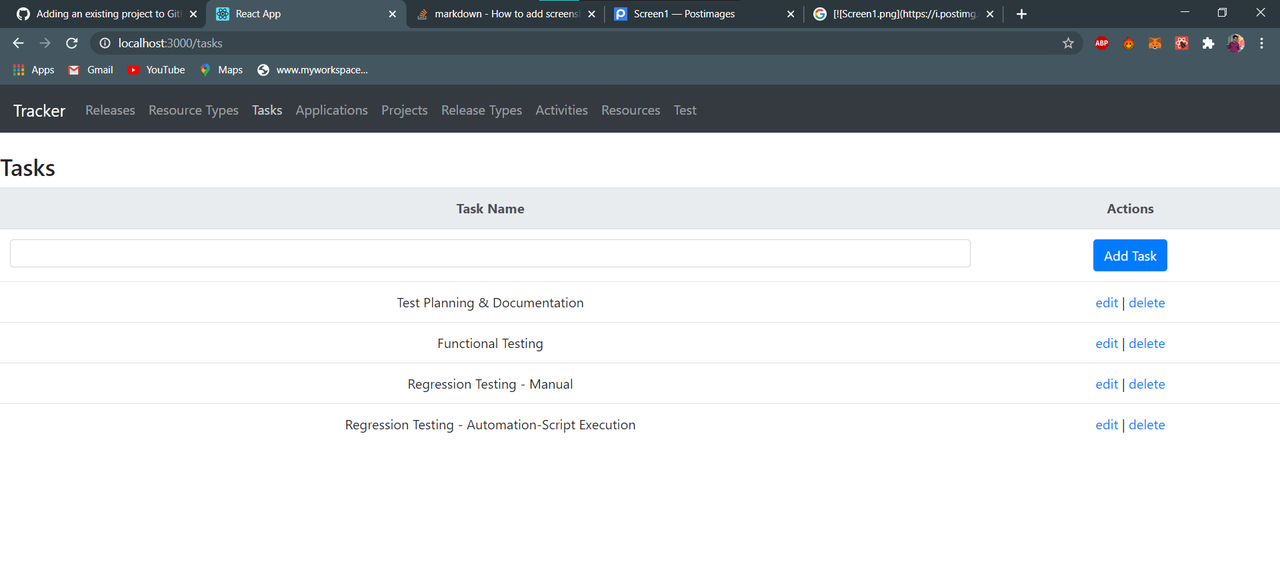Open the Projects nav item
Screen dimensions: 1280x578
coord(404,110)
